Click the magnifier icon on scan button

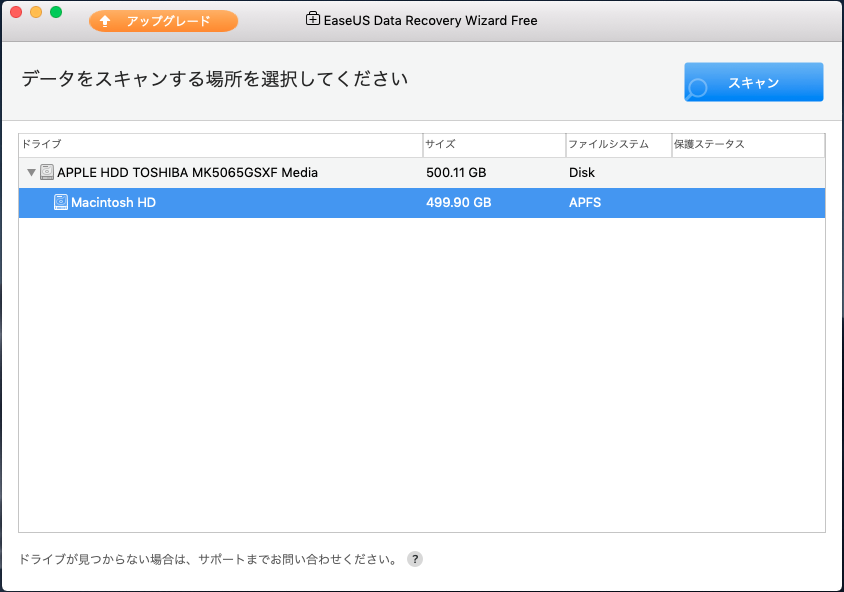[x=697, y=89]
